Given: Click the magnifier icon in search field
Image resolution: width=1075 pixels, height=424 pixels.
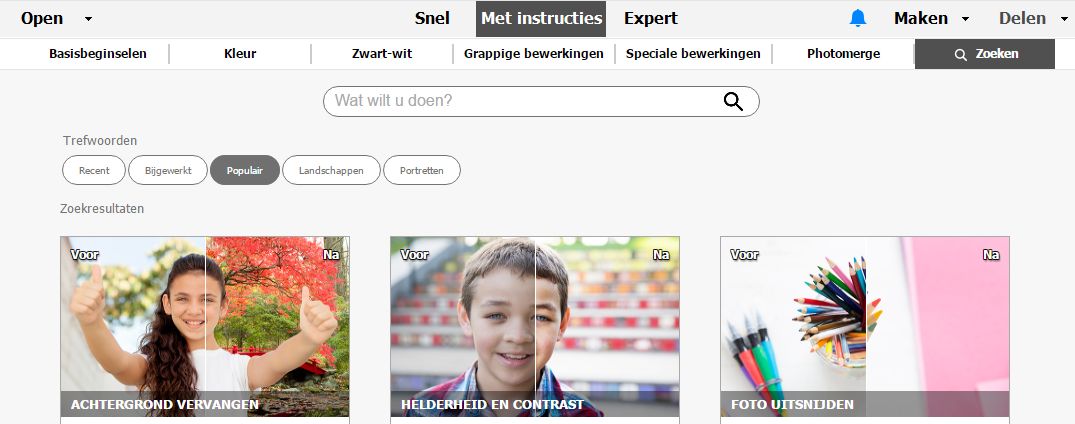Looking at the screenshot, I should [733, 102].
